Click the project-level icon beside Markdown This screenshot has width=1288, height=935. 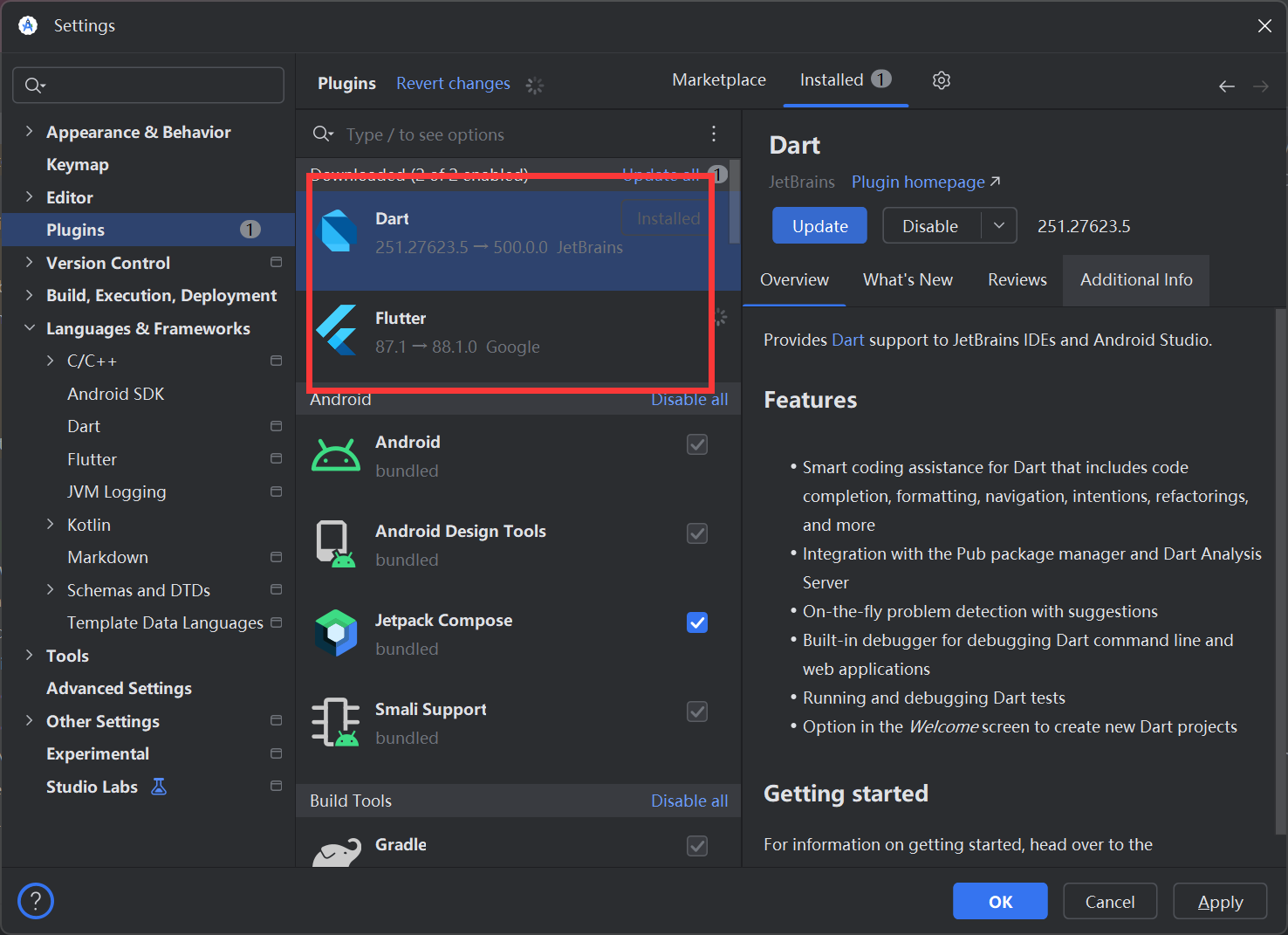tap(277, 557)
